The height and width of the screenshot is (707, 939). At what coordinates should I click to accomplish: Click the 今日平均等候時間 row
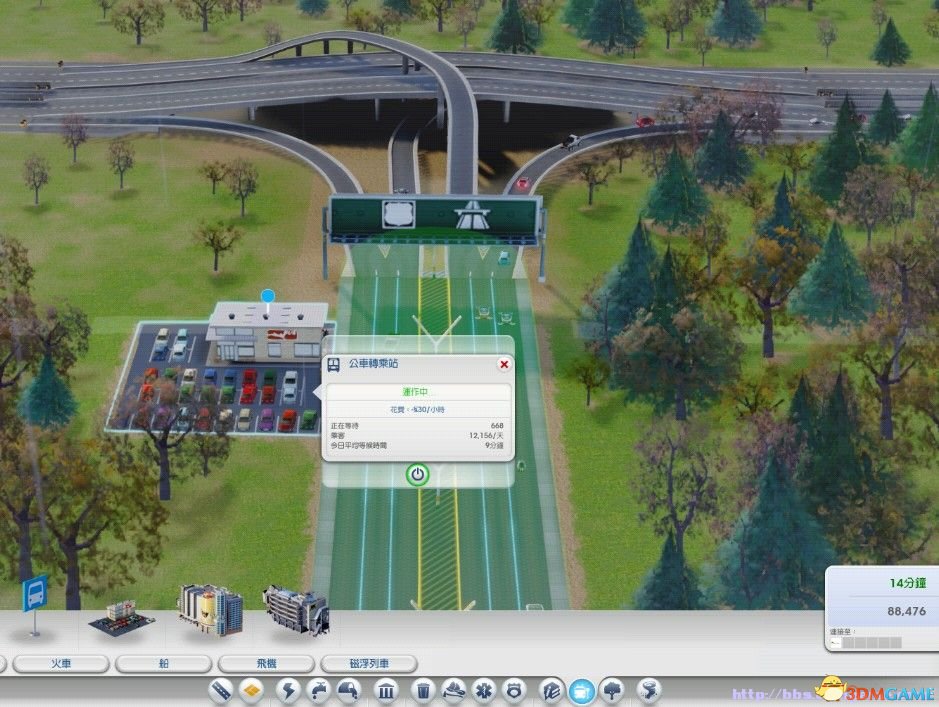coord(417,445)
